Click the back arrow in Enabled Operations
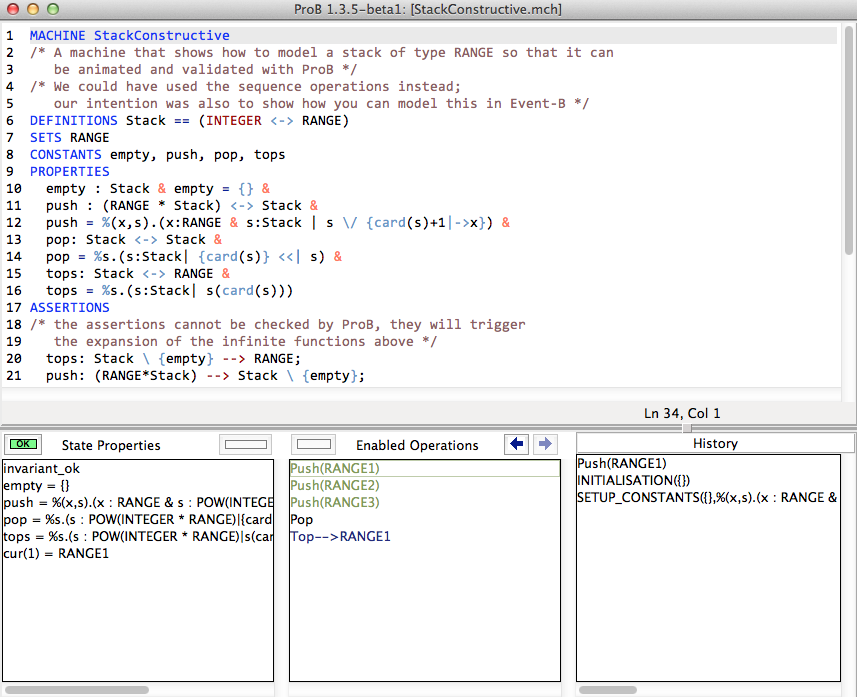This screenshot has width=857, height=697. coord(516,444)
